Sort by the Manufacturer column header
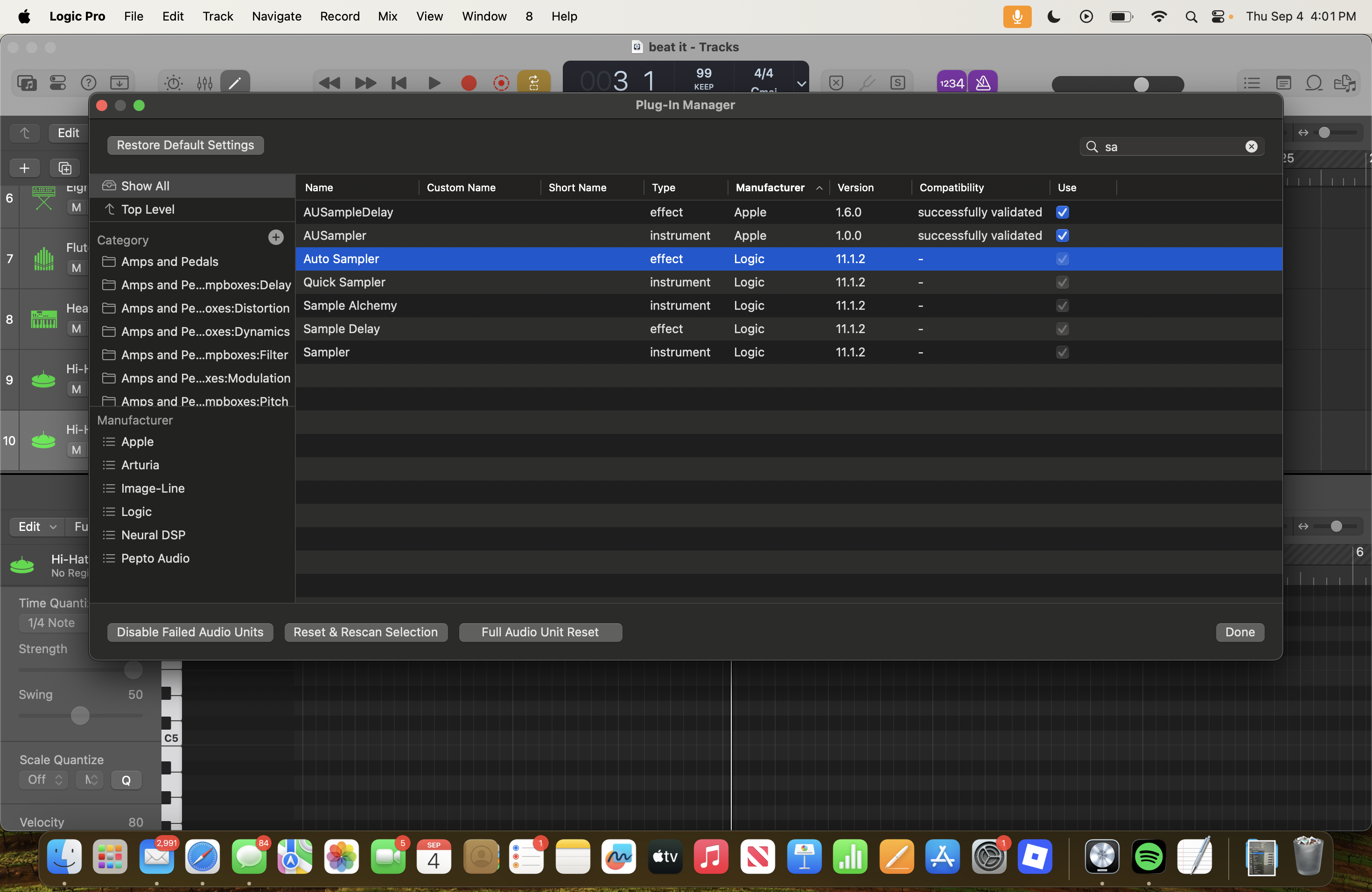Image resolution: width=1372 pixels, height=892 pixels. [777, 187]
